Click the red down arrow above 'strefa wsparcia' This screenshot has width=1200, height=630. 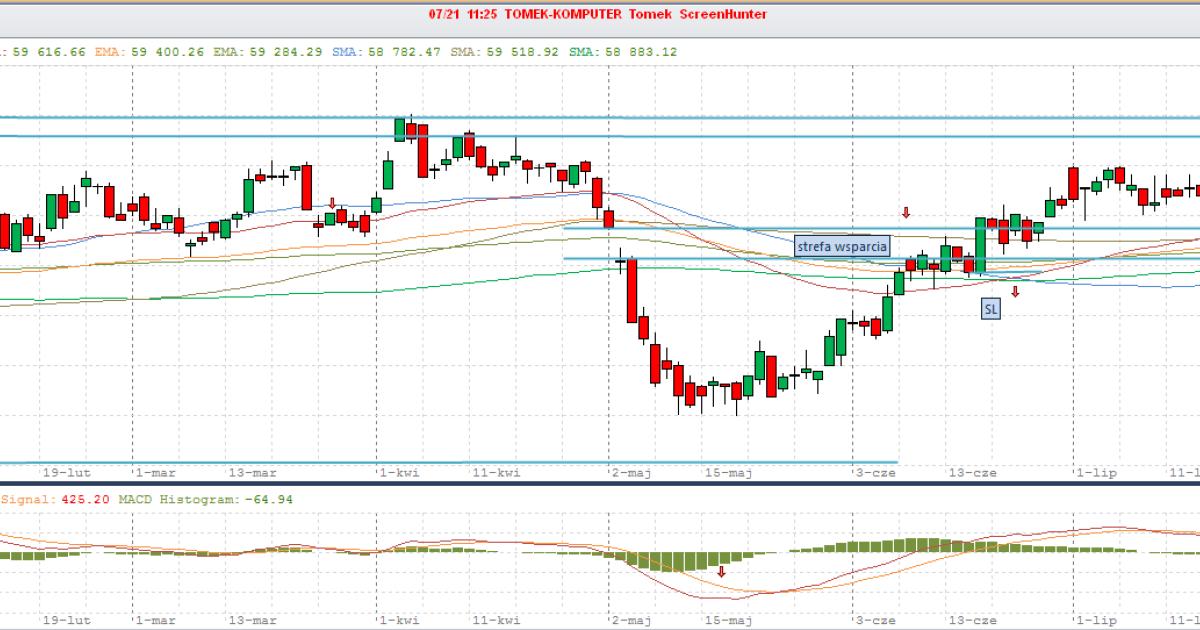coord(906,212)
